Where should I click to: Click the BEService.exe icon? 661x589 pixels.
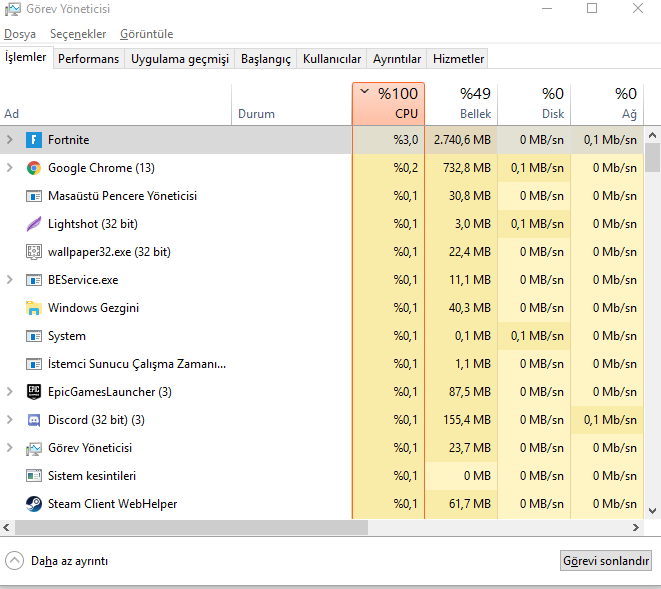click(34, 280)
